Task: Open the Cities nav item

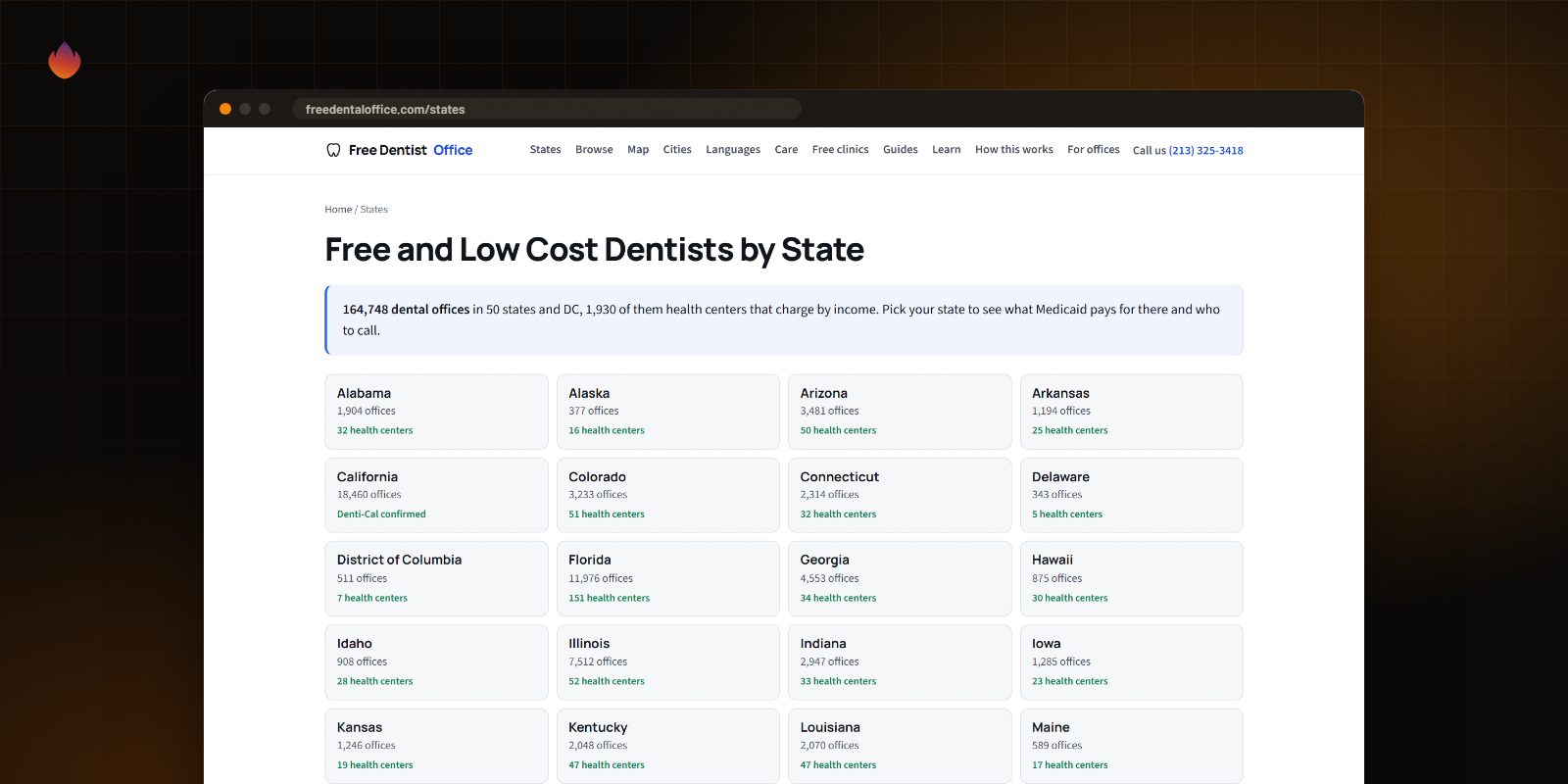Action: pos(677,150)
